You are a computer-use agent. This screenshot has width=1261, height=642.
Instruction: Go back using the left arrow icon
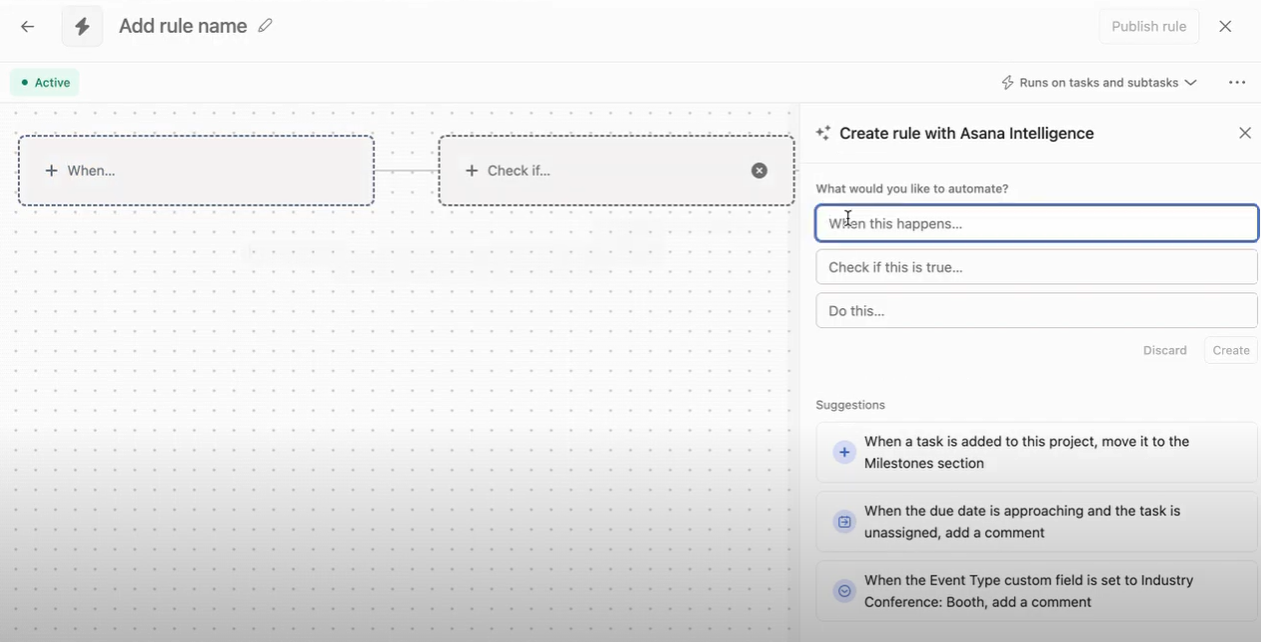pos(28,27)
